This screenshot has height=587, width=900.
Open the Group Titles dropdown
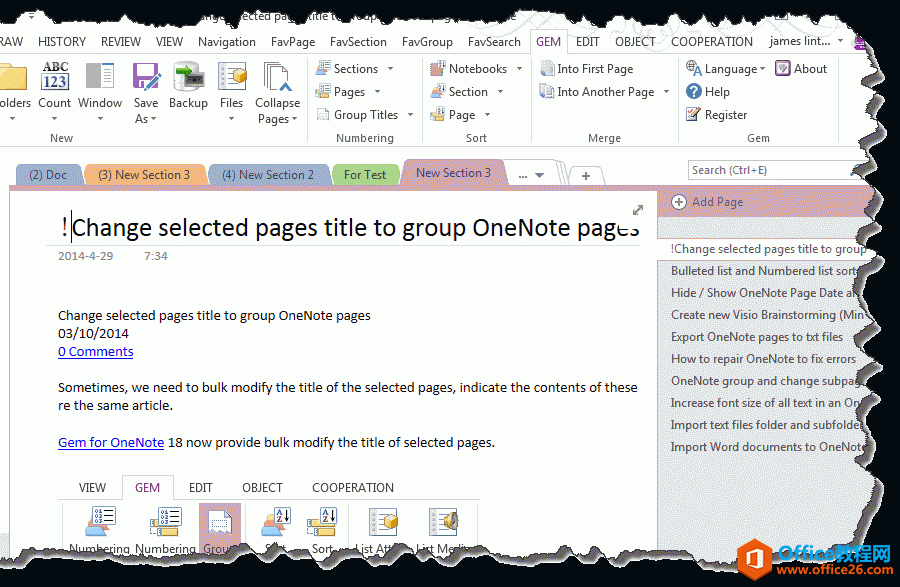point(410,115)
